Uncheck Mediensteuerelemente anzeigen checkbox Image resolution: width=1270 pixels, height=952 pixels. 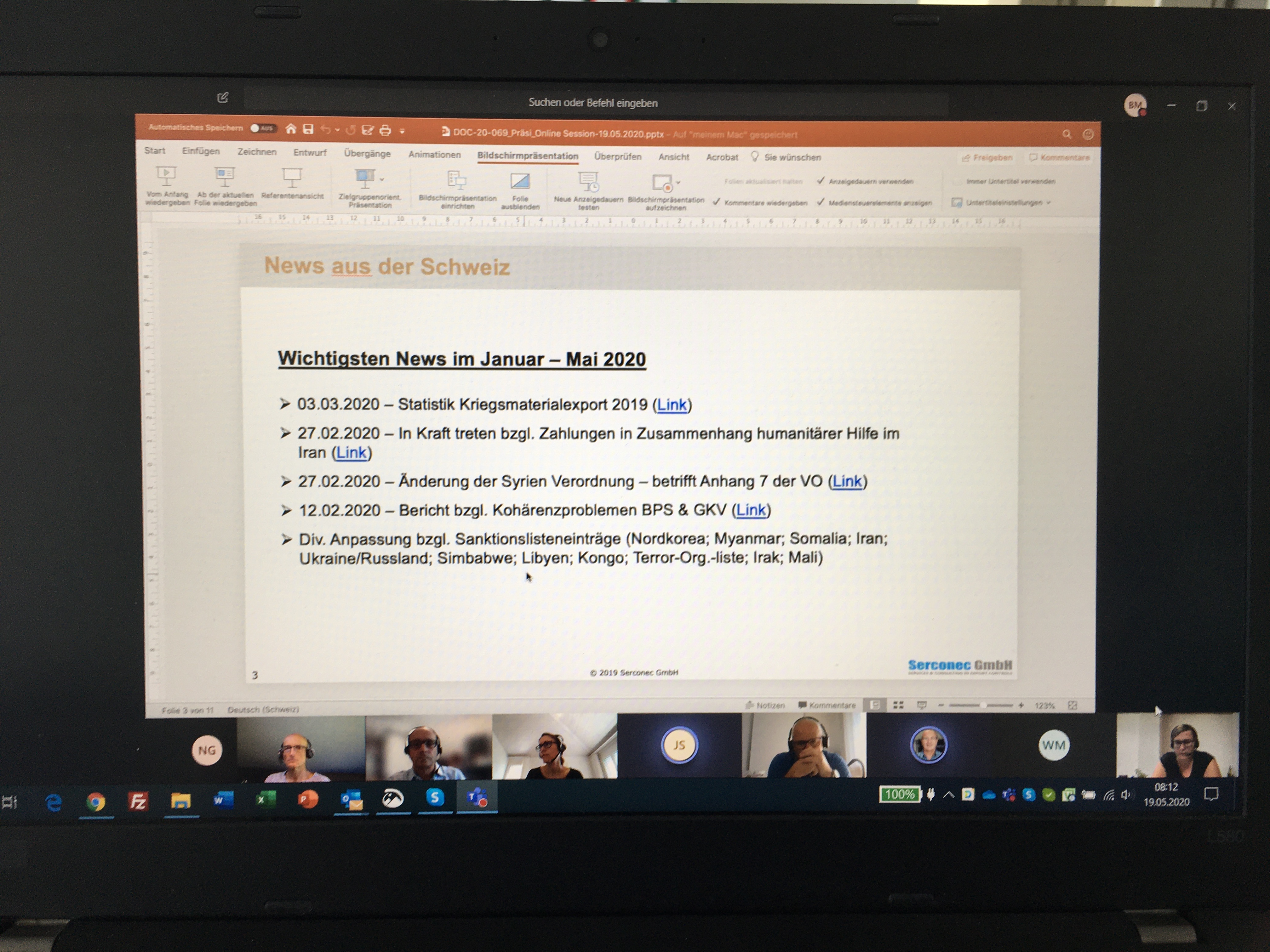pos(821,202)
